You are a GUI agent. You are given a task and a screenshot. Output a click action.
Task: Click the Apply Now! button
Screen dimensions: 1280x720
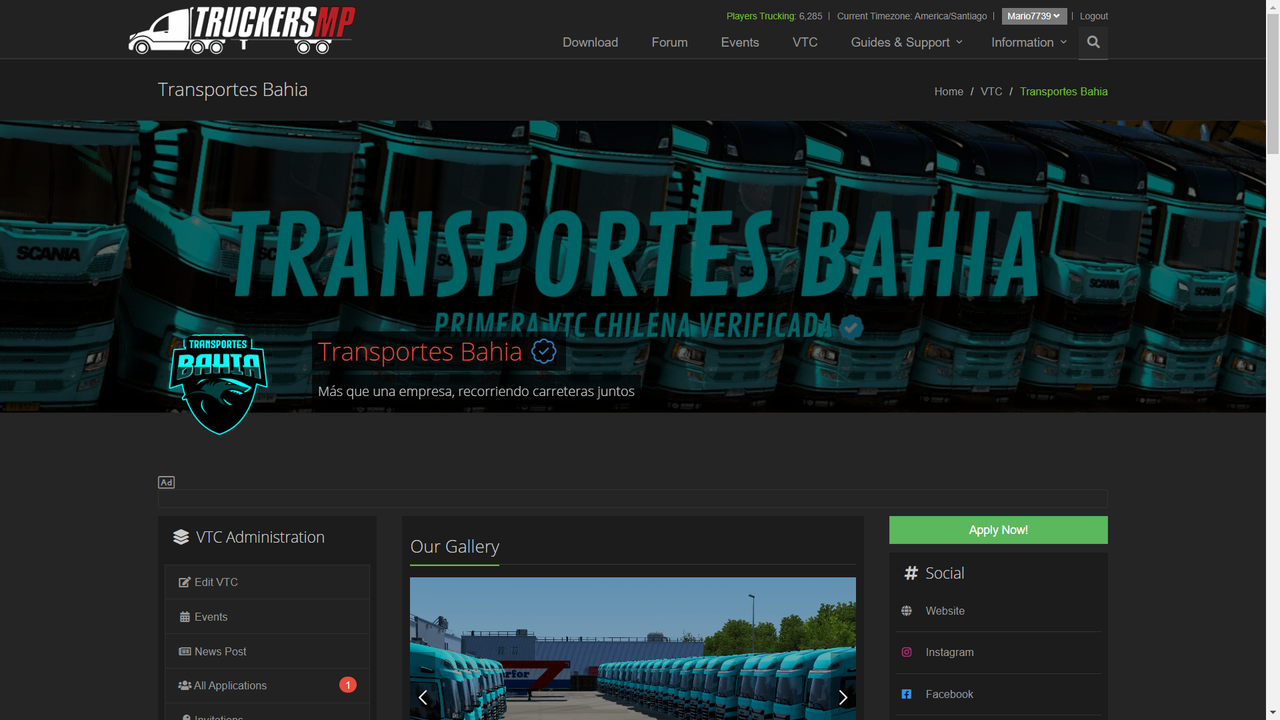[x=998, y=530]
